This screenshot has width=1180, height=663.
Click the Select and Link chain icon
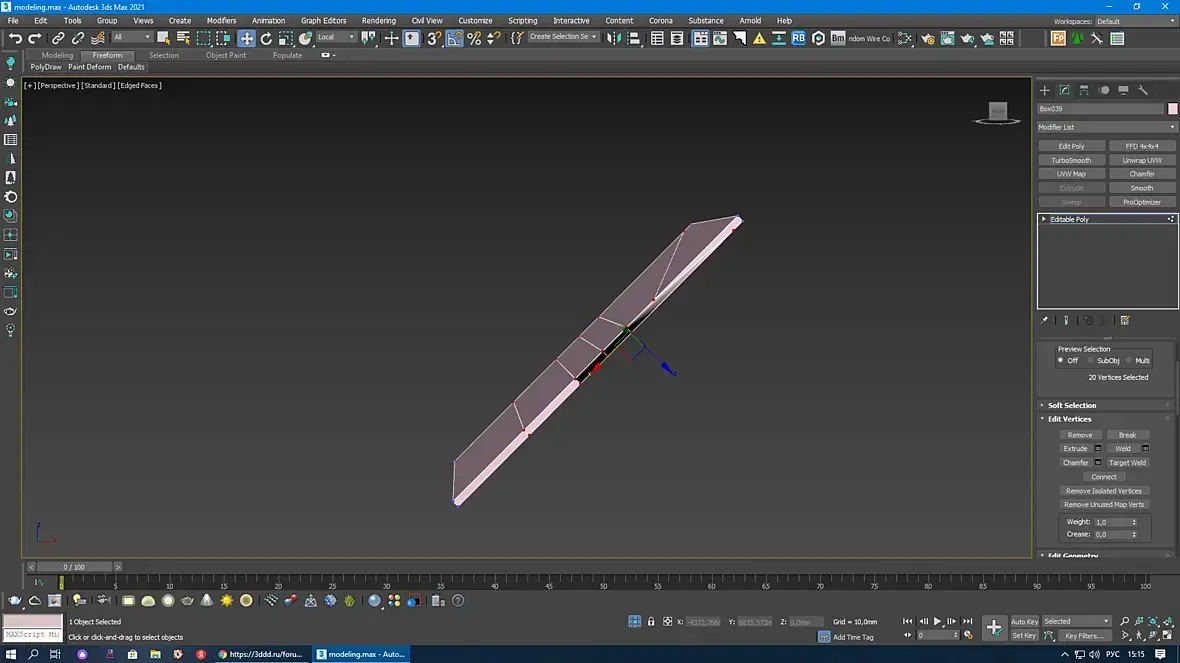tap(58, 38)
